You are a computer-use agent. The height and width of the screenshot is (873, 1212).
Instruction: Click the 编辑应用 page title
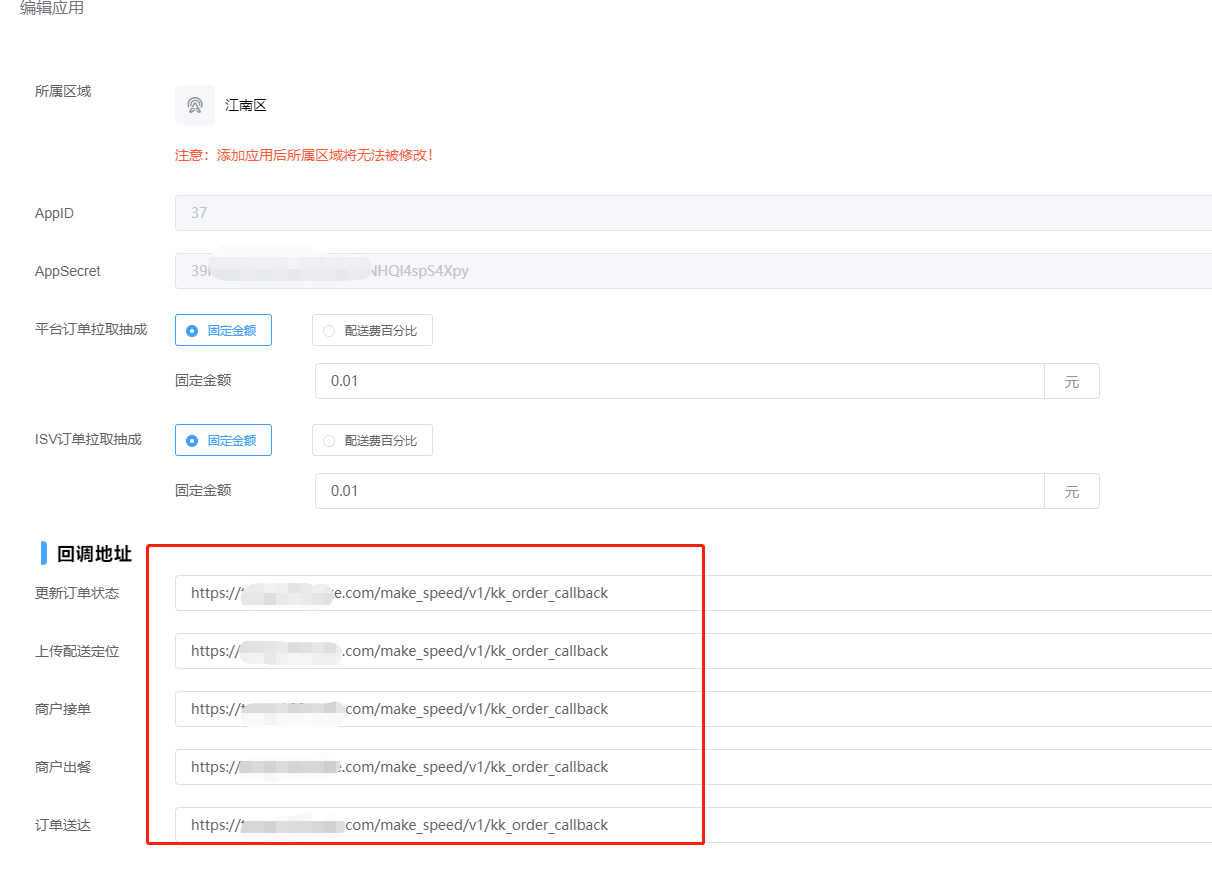52,8
